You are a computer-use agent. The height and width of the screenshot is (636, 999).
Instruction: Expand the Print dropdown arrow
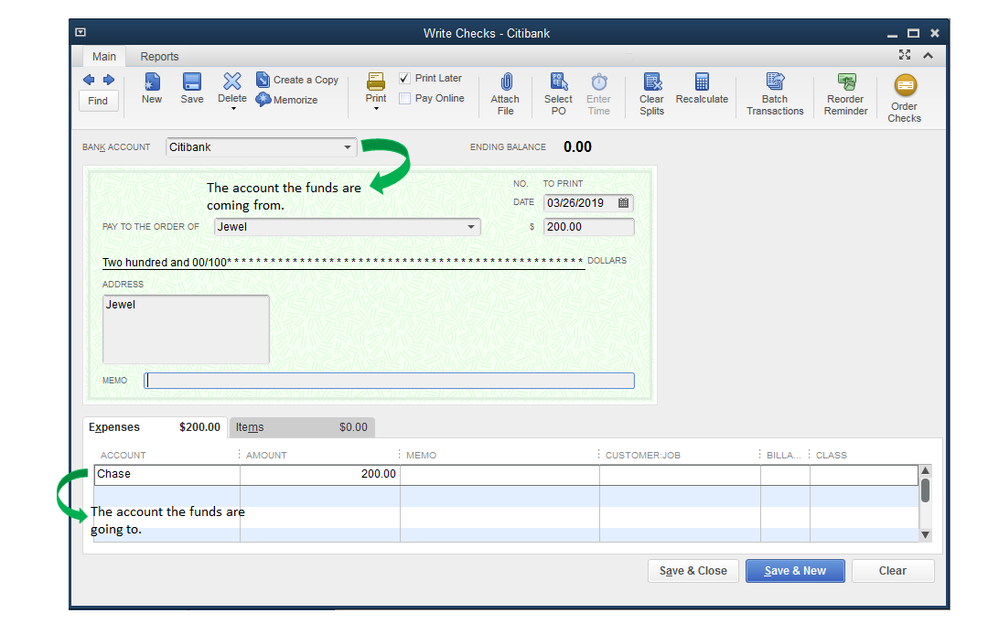376,109
